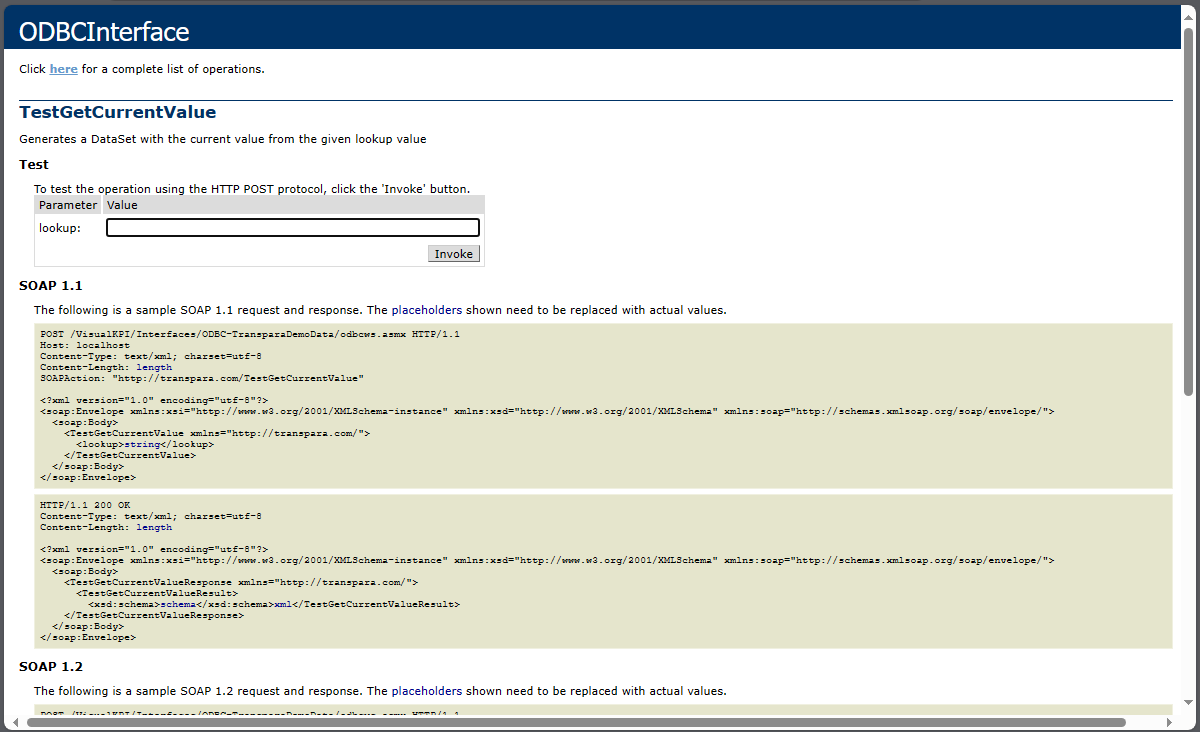This screenshot has width=1200, height=732.
Task: Click the 'lookup:' parameter label
Action: (x=60, y=228)
